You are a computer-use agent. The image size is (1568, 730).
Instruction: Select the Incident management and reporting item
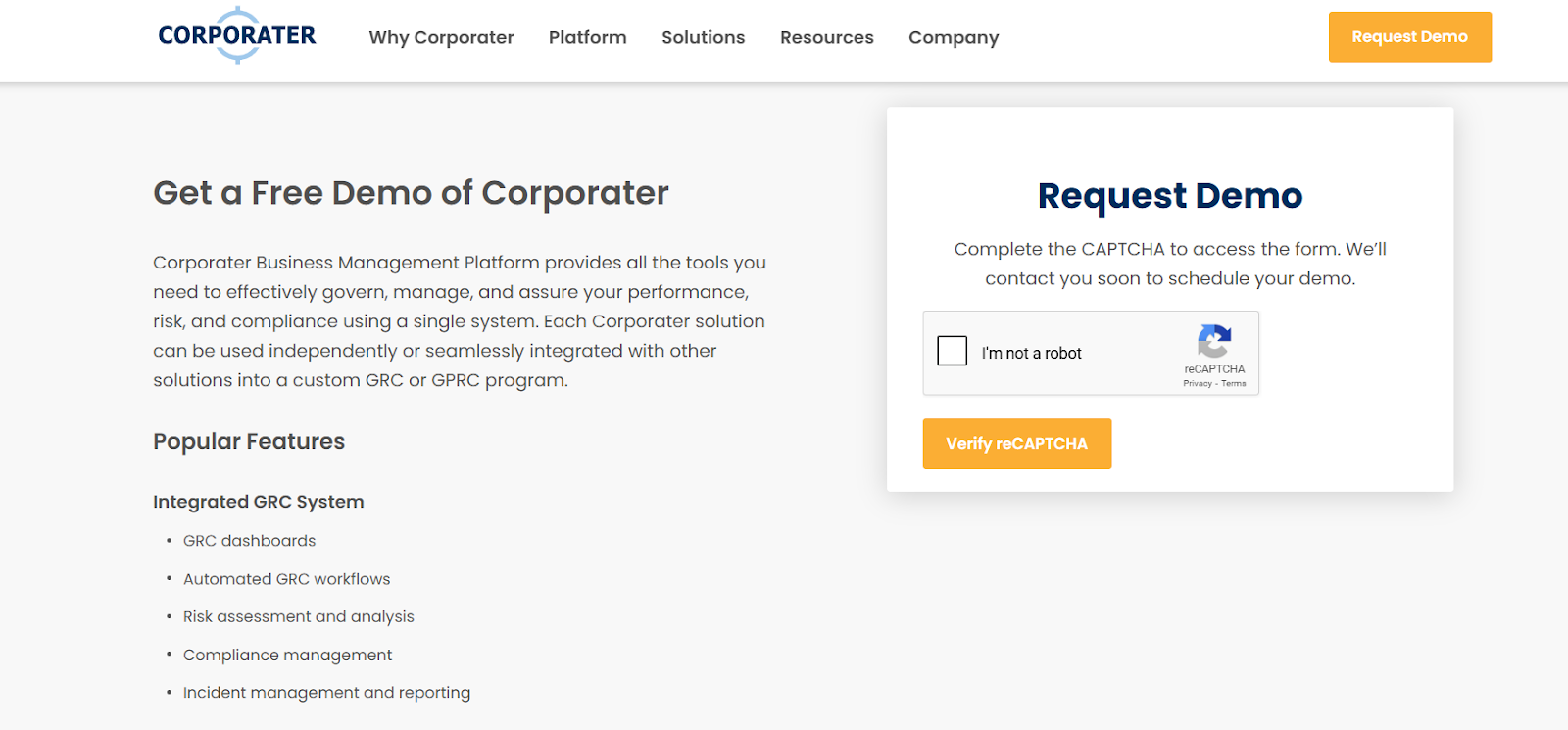tap(326, 693)
